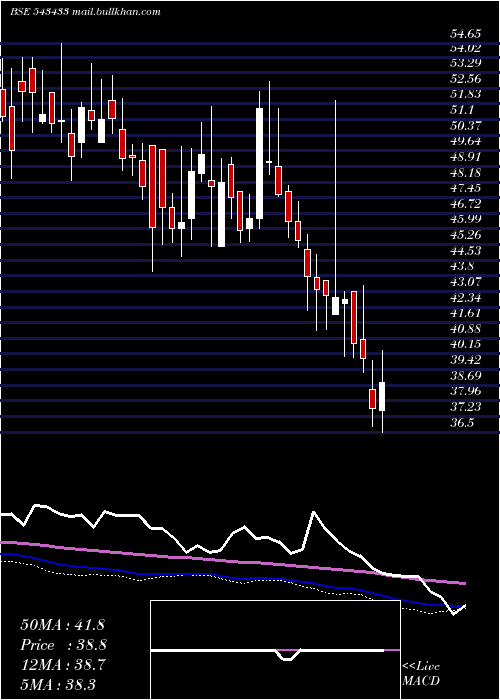
Task: Select the 40.88 axis label
Action: click(465, 329)
